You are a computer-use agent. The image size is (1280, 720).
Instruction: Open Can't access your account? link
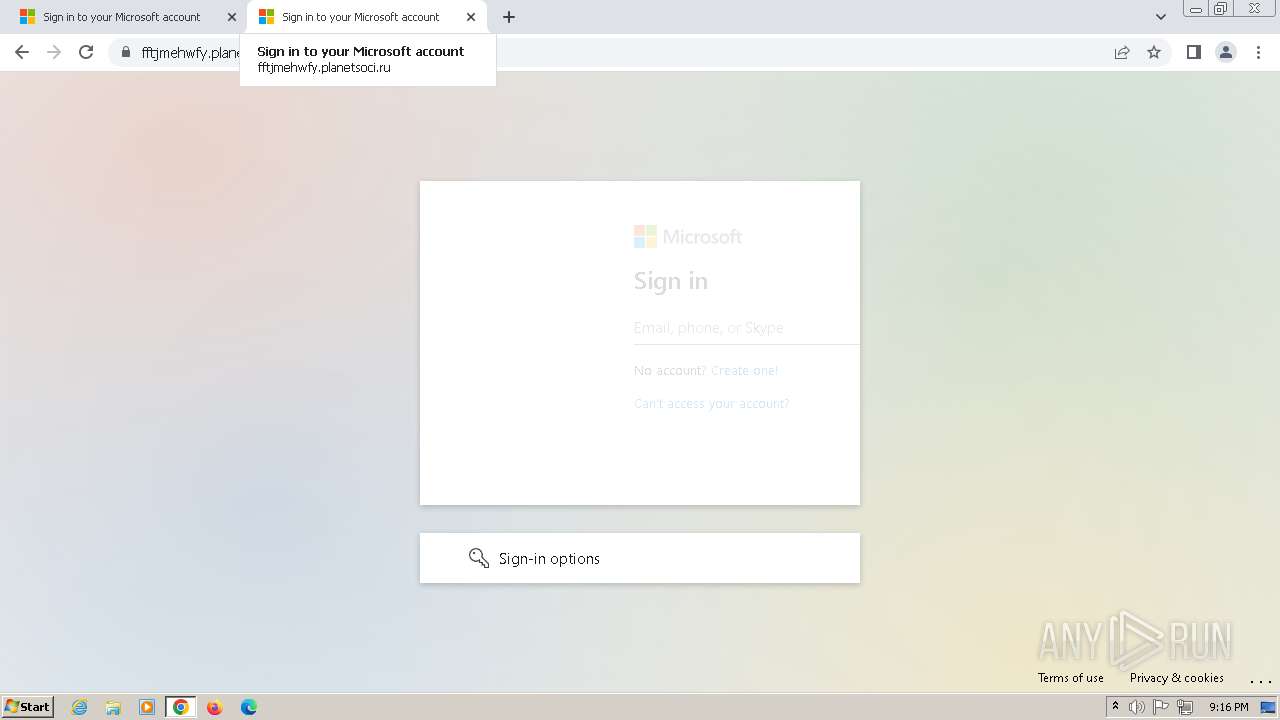(x=711, y=403)
